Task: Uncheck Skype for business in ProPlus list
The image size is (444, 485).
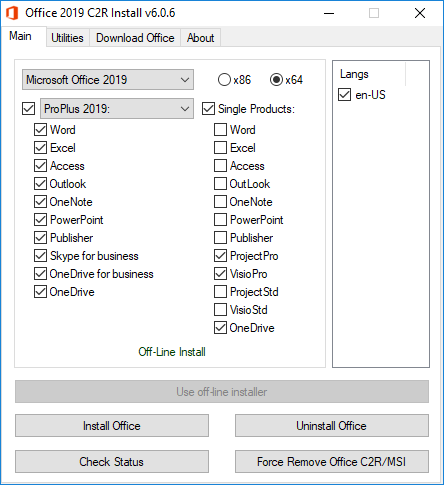Action: coord(40,256)
